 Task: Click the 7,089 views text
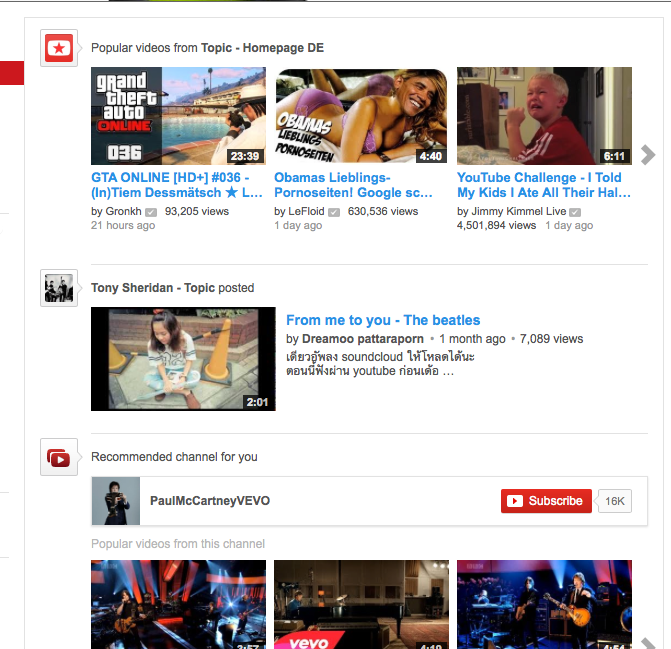(551, 339)
